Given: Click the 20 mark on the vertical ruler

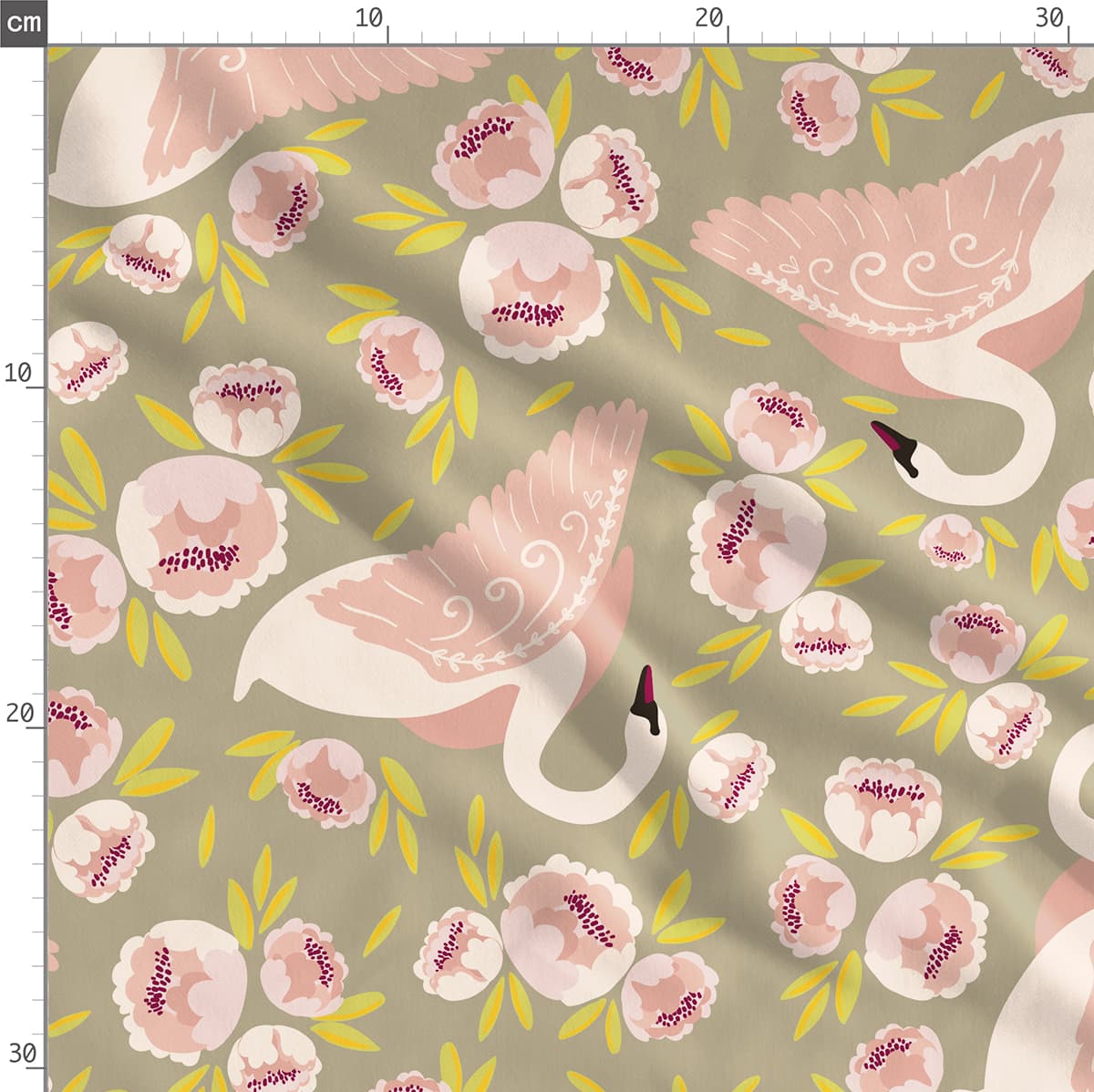Looking at the screenshot, I should coord(18,713).
